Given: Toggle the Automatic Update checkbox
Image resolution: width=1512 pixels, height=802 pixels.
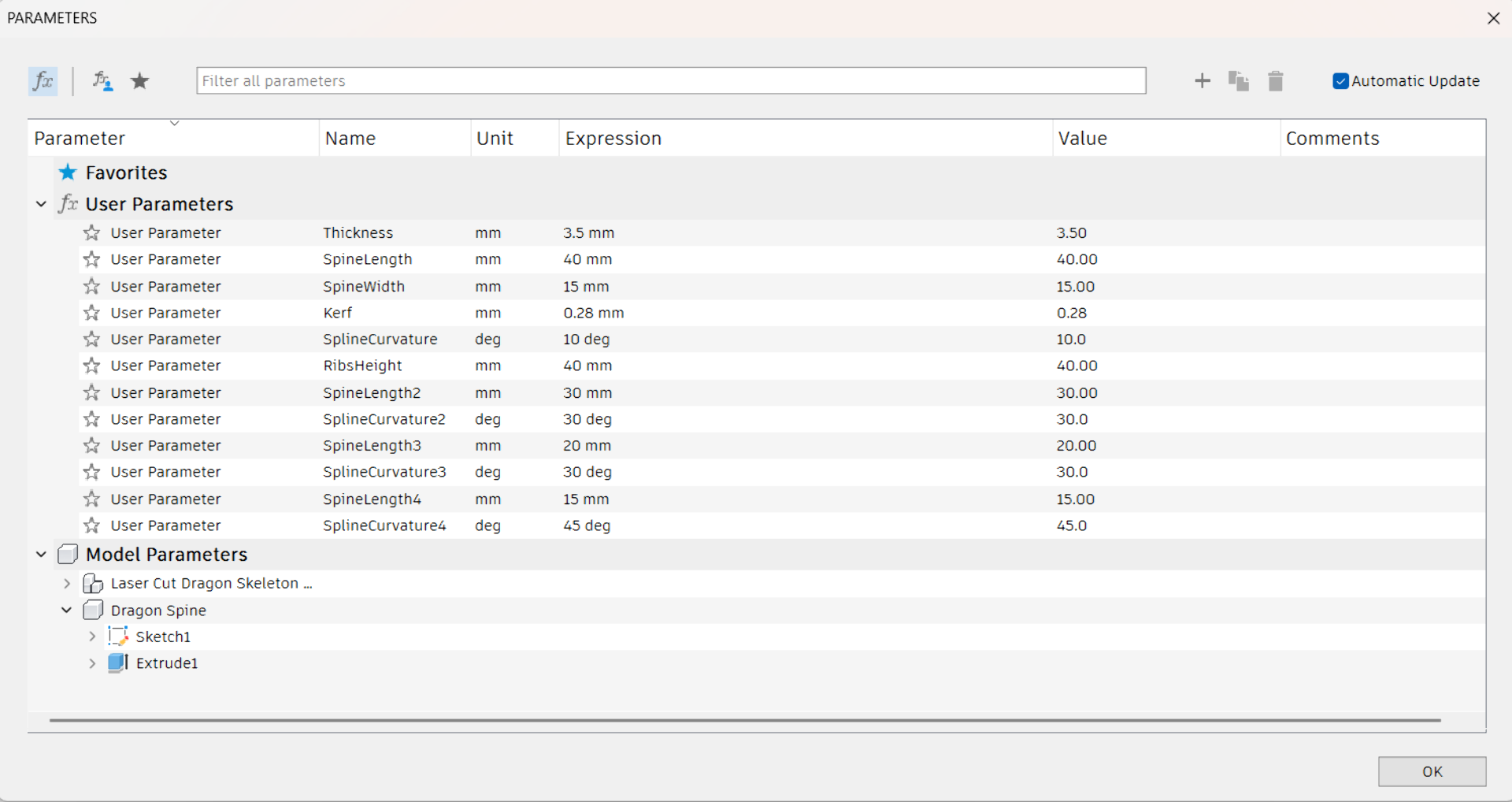Looking at the screenshot, I should coord(1340,81).
